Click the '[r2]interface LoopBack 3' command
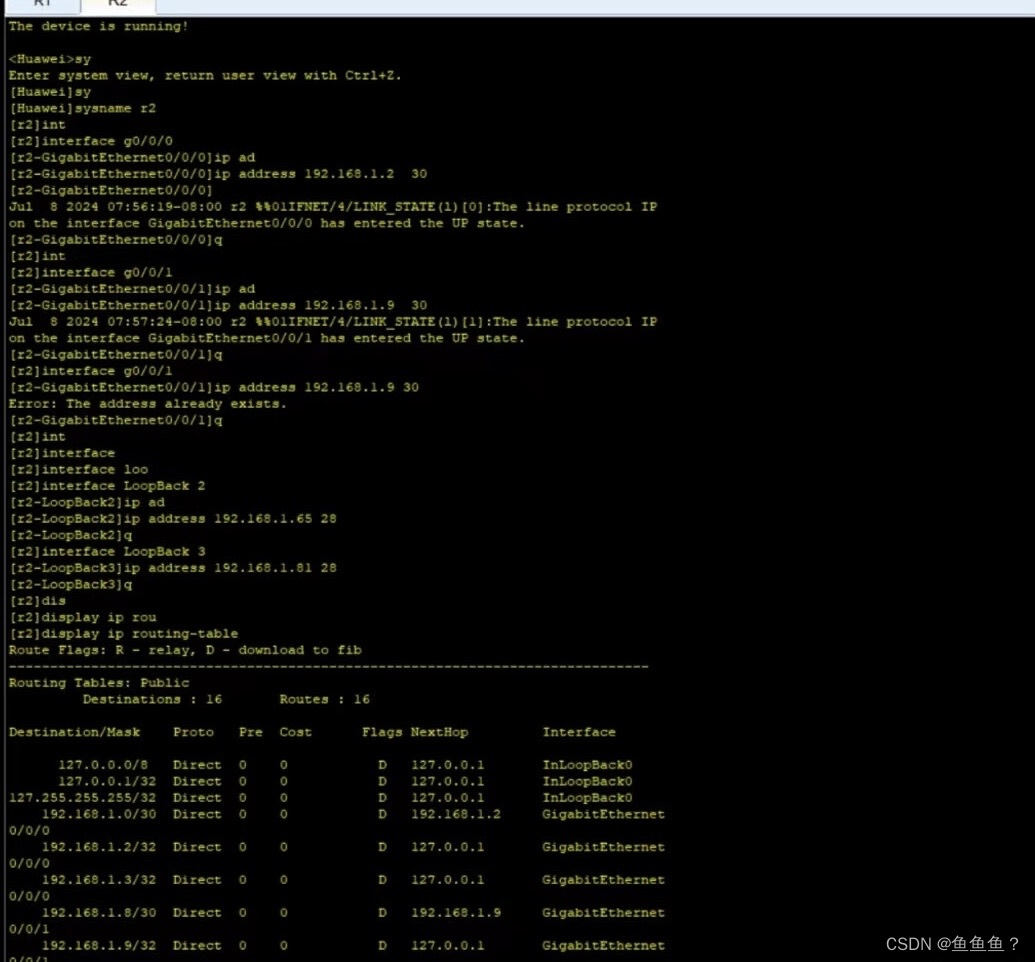 pyautogui.click(x=108, y=552)
